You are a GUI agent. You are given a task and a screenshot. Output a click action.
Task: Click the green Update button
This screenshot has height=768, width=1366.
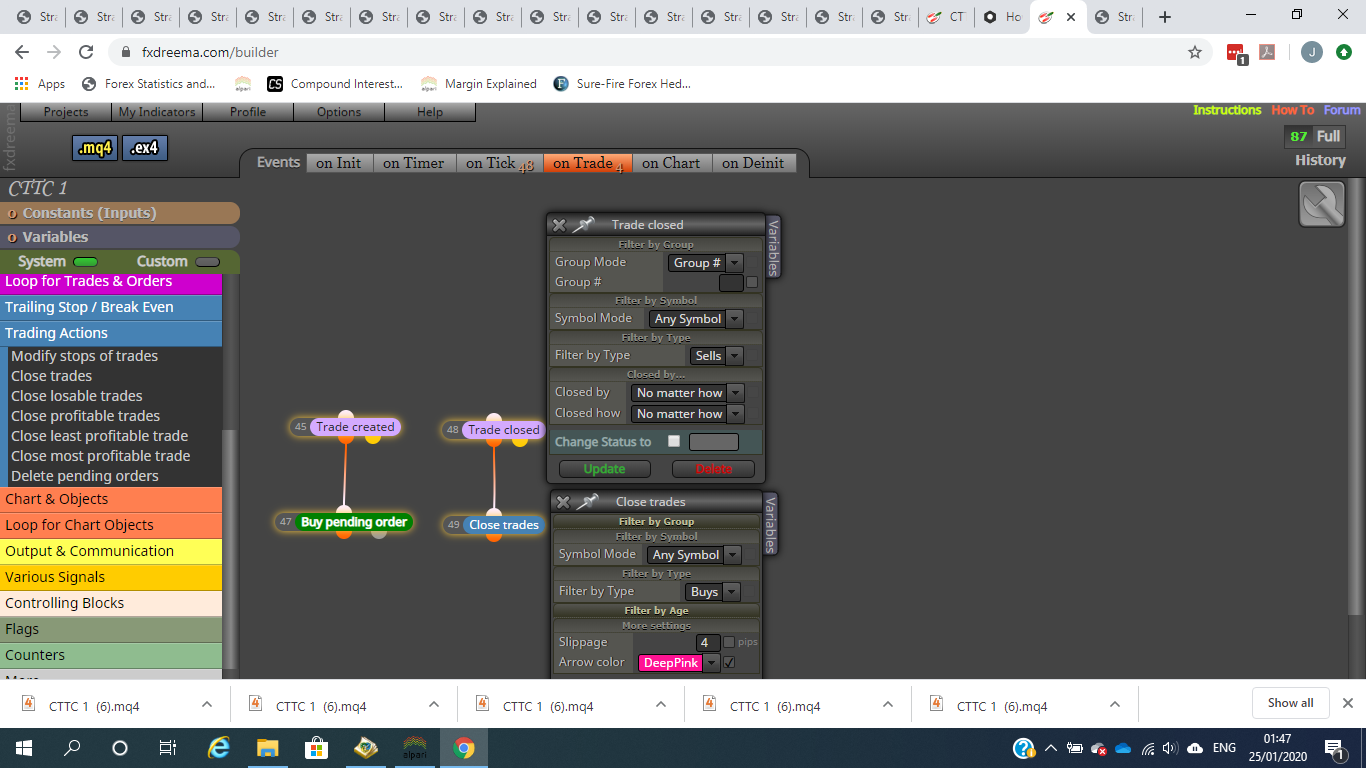604,469
